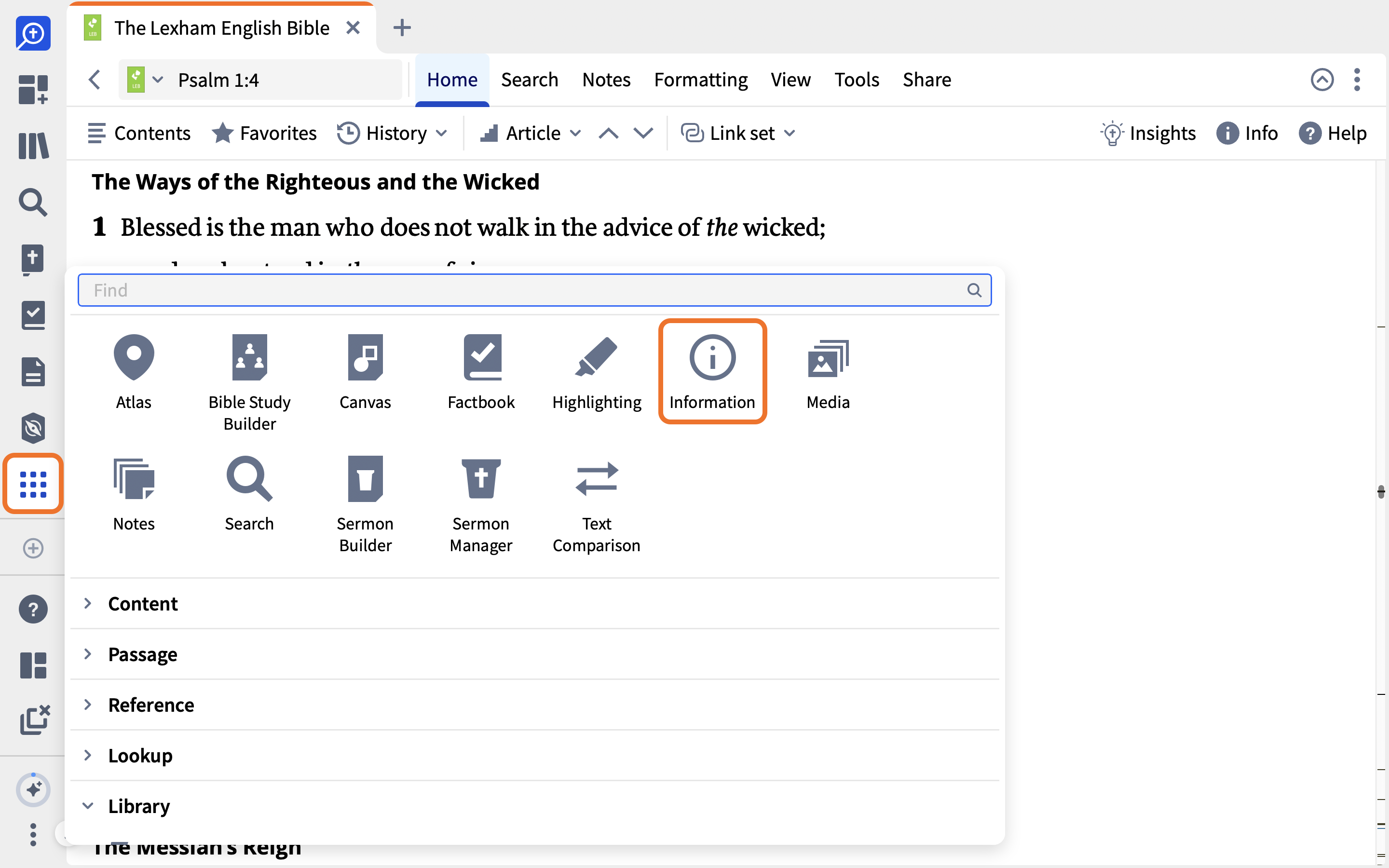Click the search magnifier inside Find box
The image size is (1389, 868).
click(x=974, y=290)
